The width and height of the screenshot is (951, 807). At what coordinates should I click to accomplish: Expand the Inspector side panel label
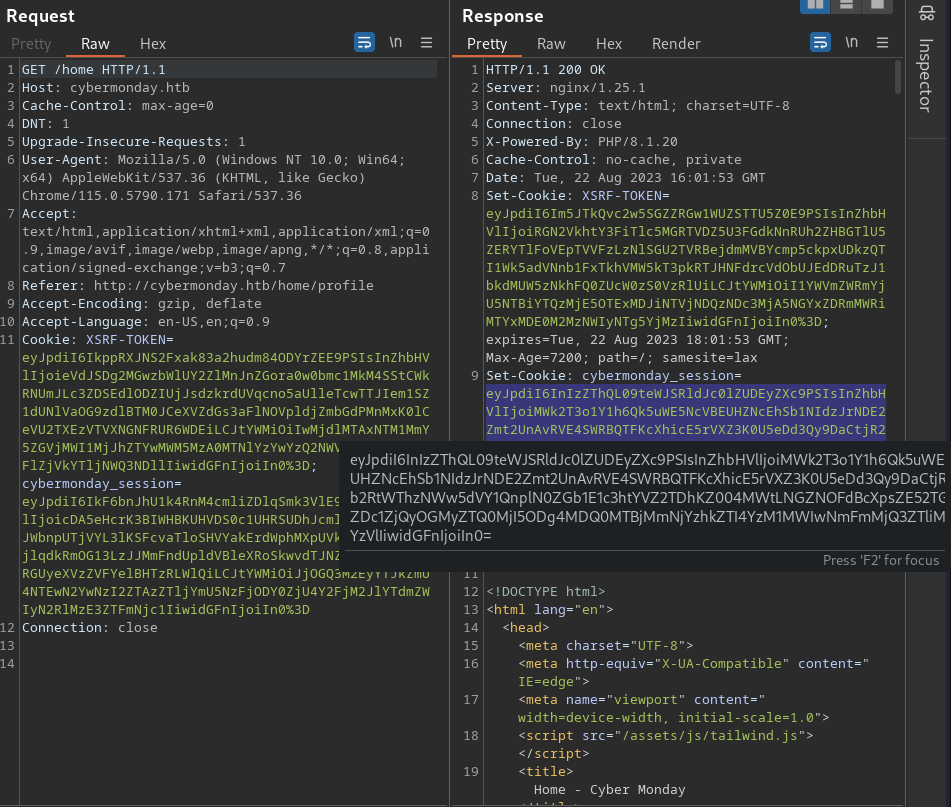click(925, 75)
